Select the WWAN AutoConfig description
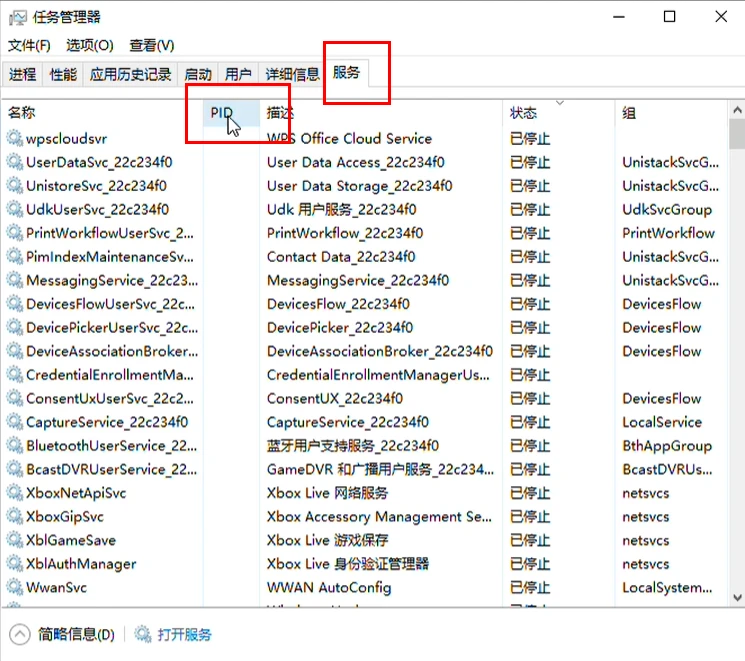This screenshot has width=745, height=661. 329,587
